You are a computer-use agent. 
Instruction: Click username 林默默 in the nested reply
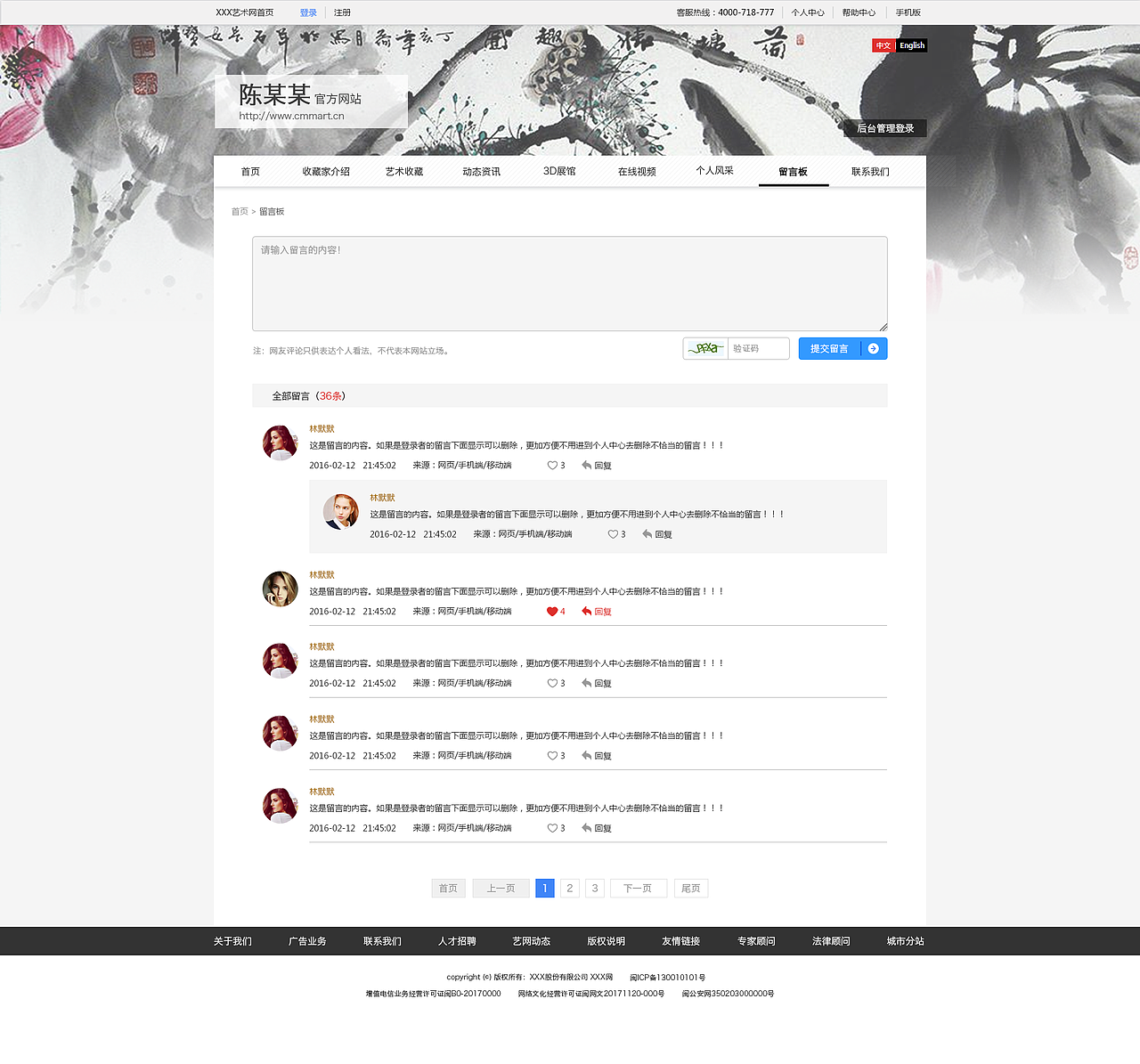click(382, 498)
